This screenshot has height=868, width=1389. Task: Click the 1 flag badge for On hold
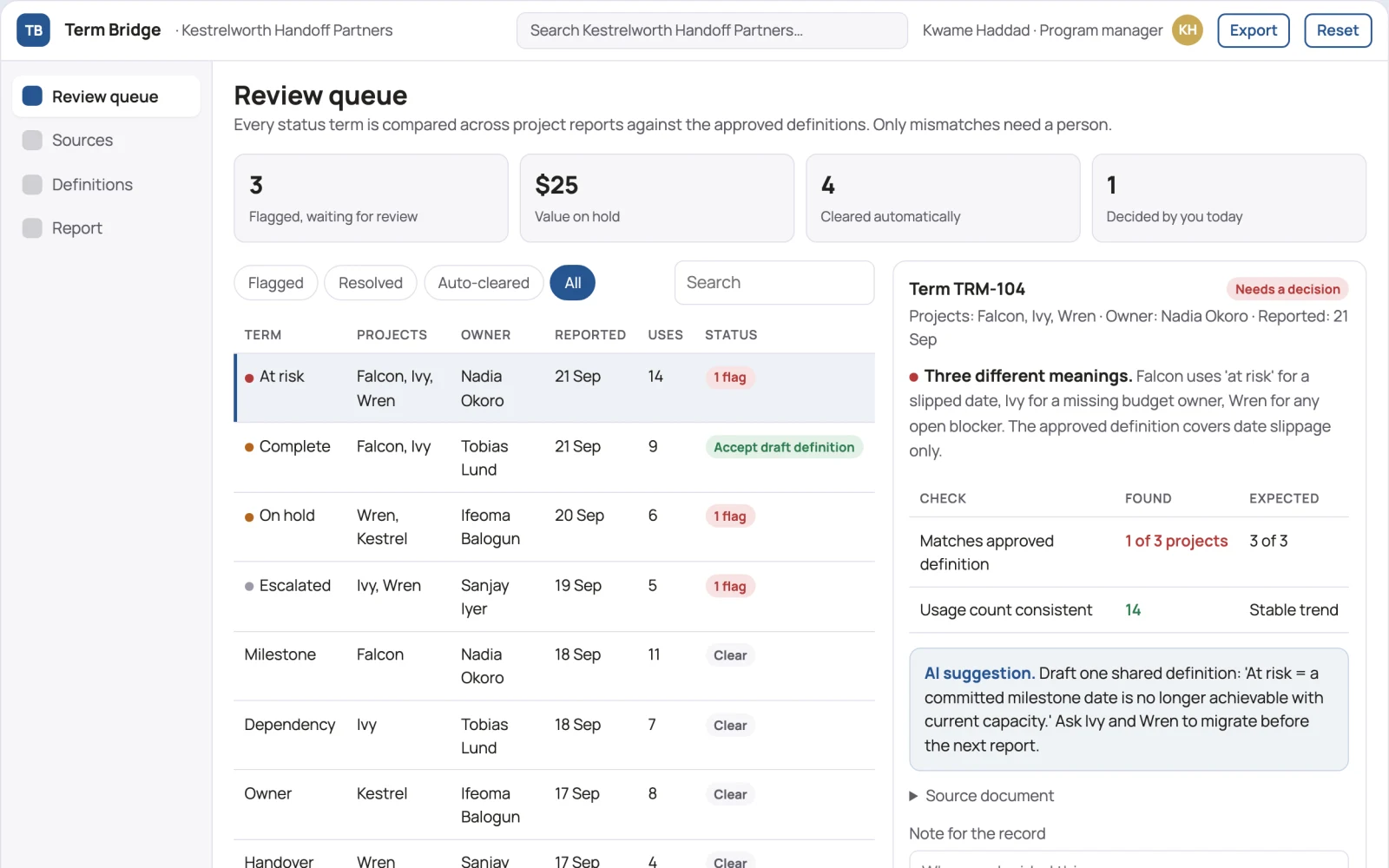pyautogui.click(x=730, y=516)
